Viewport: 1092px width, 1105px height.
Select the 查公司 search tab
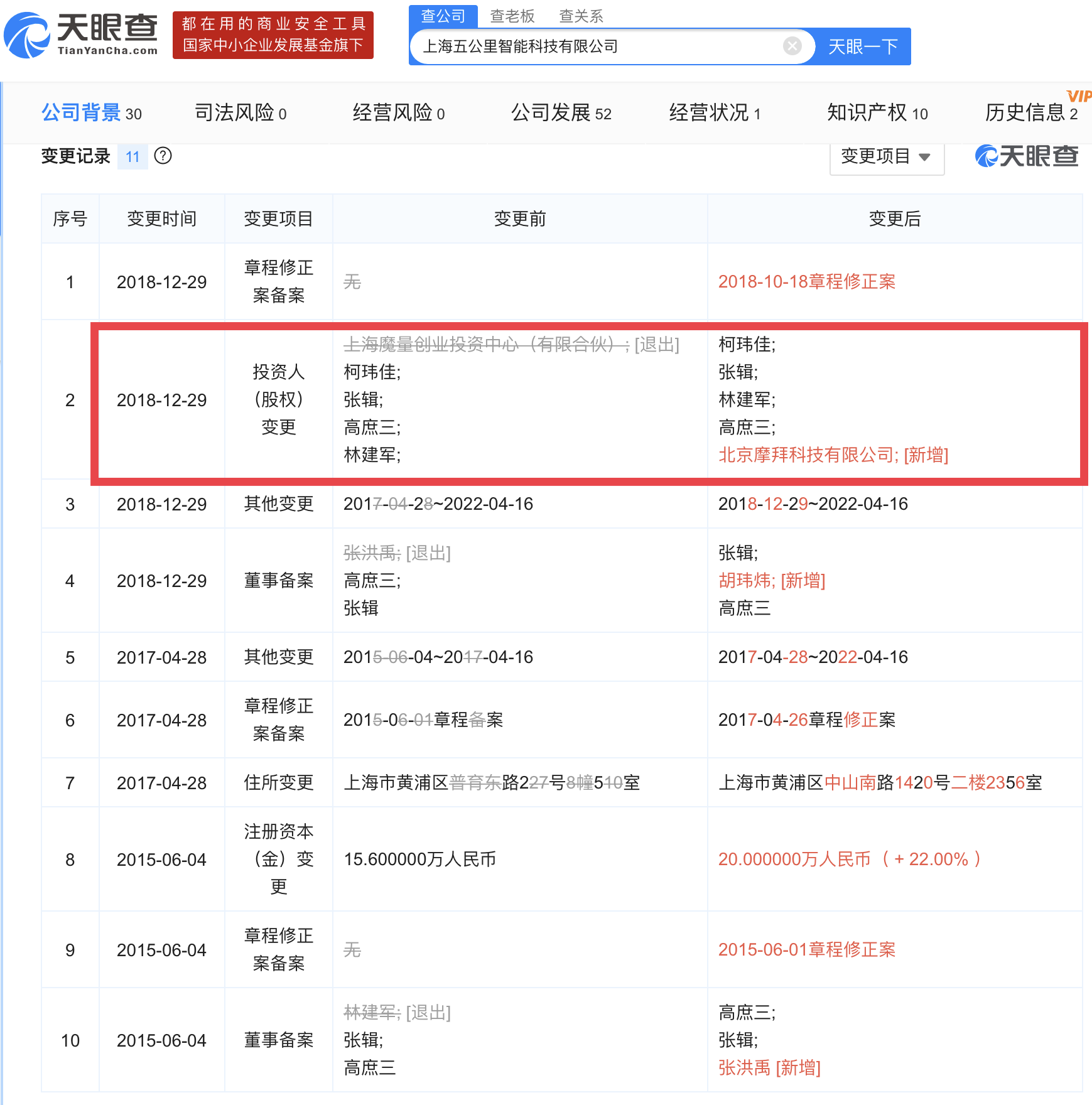pyautogui.click(x=443, y=16)
